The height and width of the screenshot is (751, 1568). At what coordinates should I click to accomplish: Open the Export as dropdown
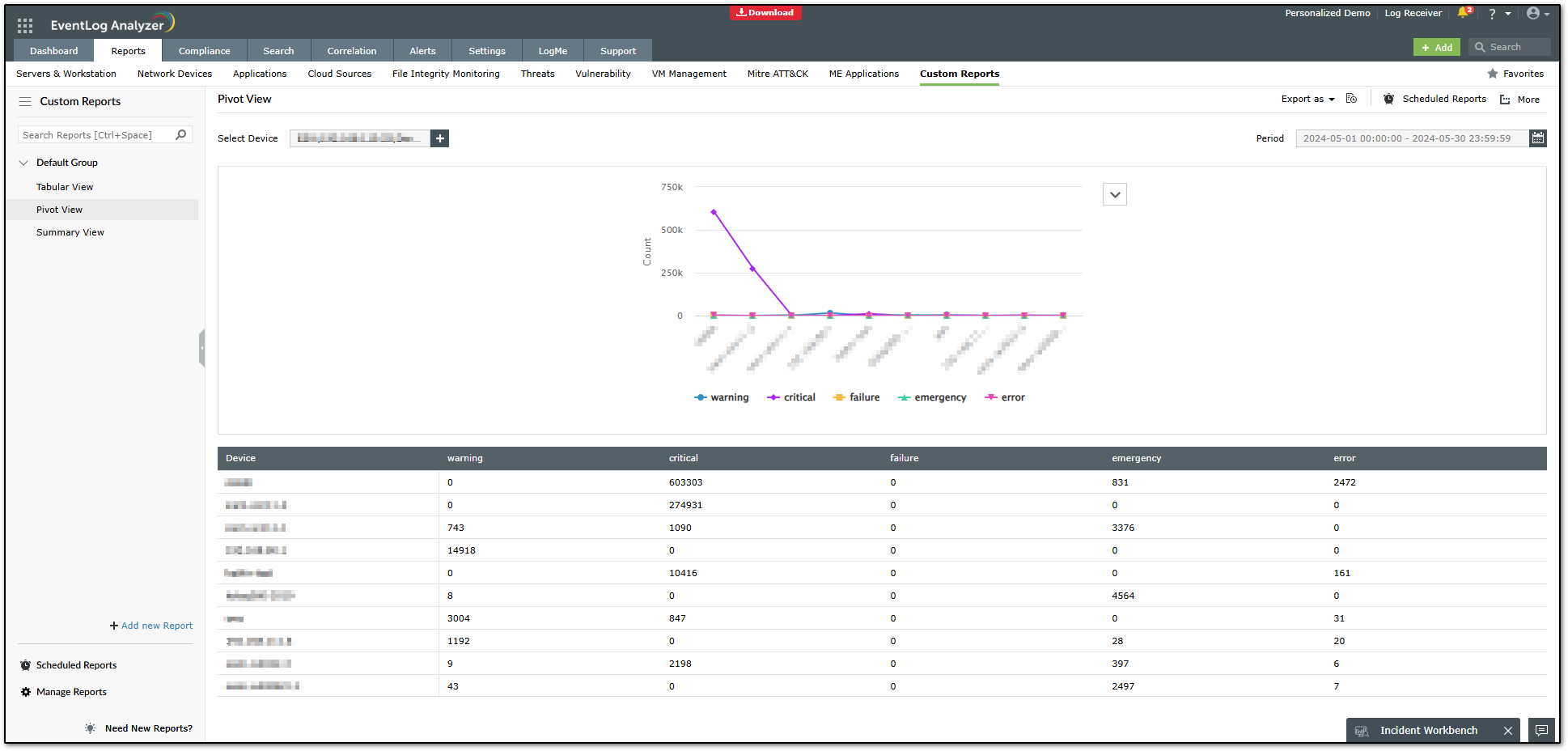[x=1307, y=99]
